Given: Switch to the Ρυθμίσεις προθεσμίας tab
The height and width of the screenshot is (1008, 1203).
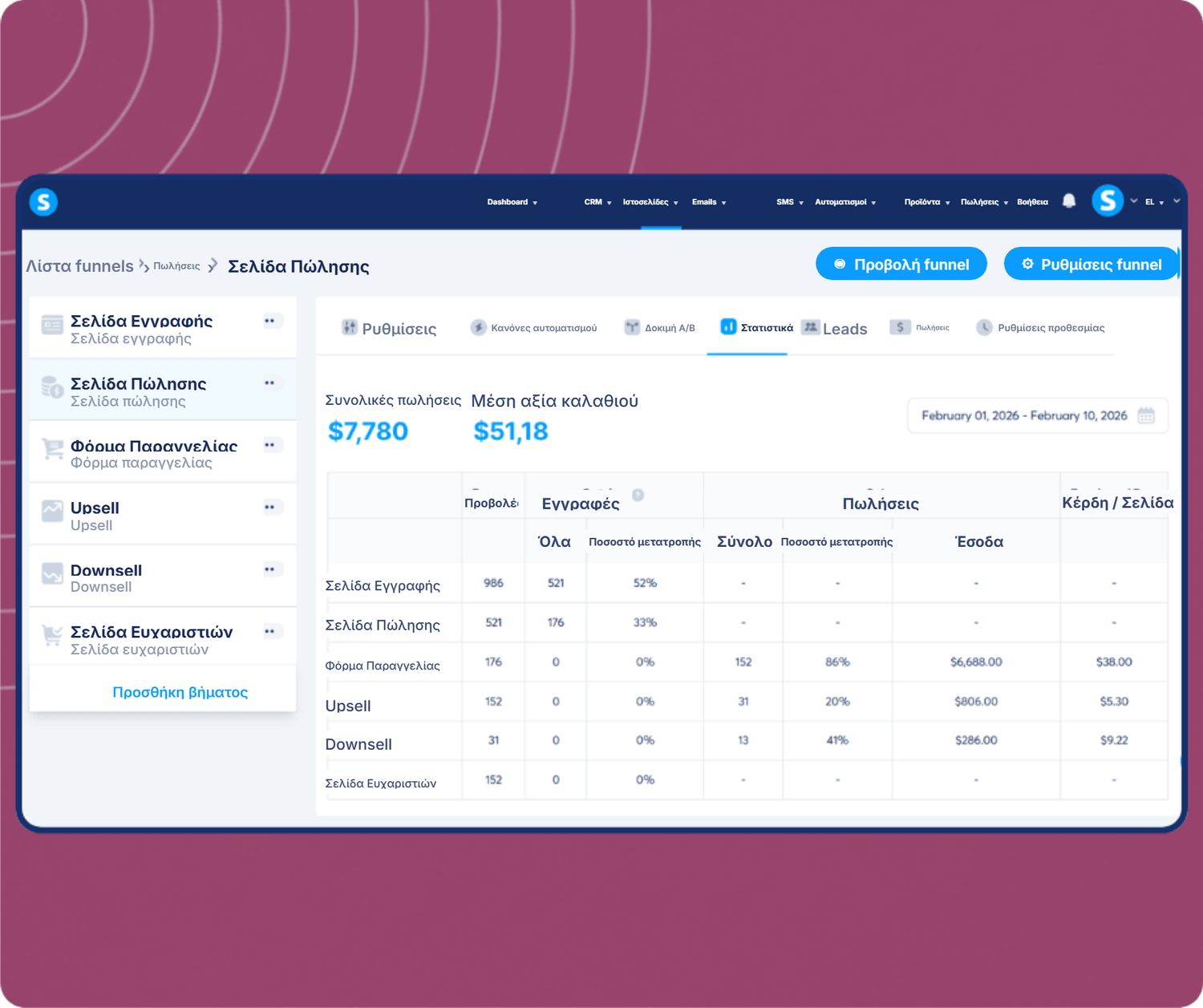Looking at the screenshot, I should (1040, 328).
